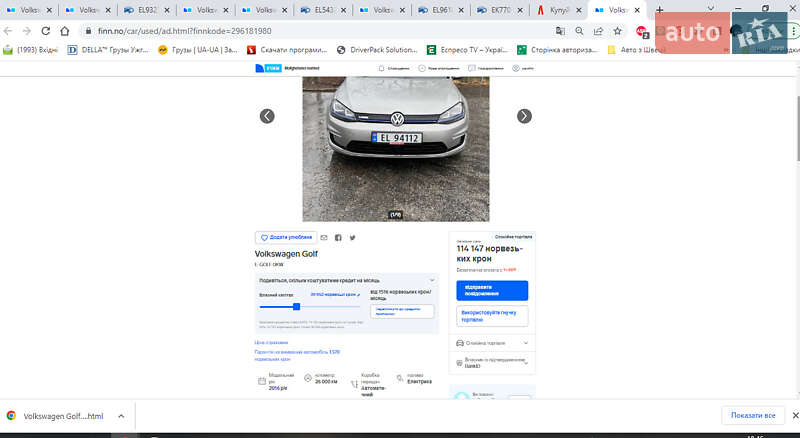Add listing to favorites with heart button
Image resolution: width=800 pixels, height=438 pixels.
point(286,238)
